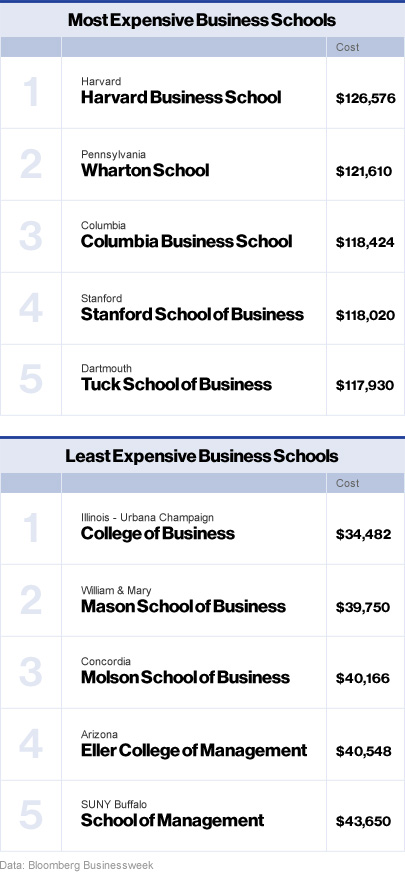The image size is (405, 872).
Task: Click the Cost column header in top table
Action: pyautogui.click(x=348, y=47)
